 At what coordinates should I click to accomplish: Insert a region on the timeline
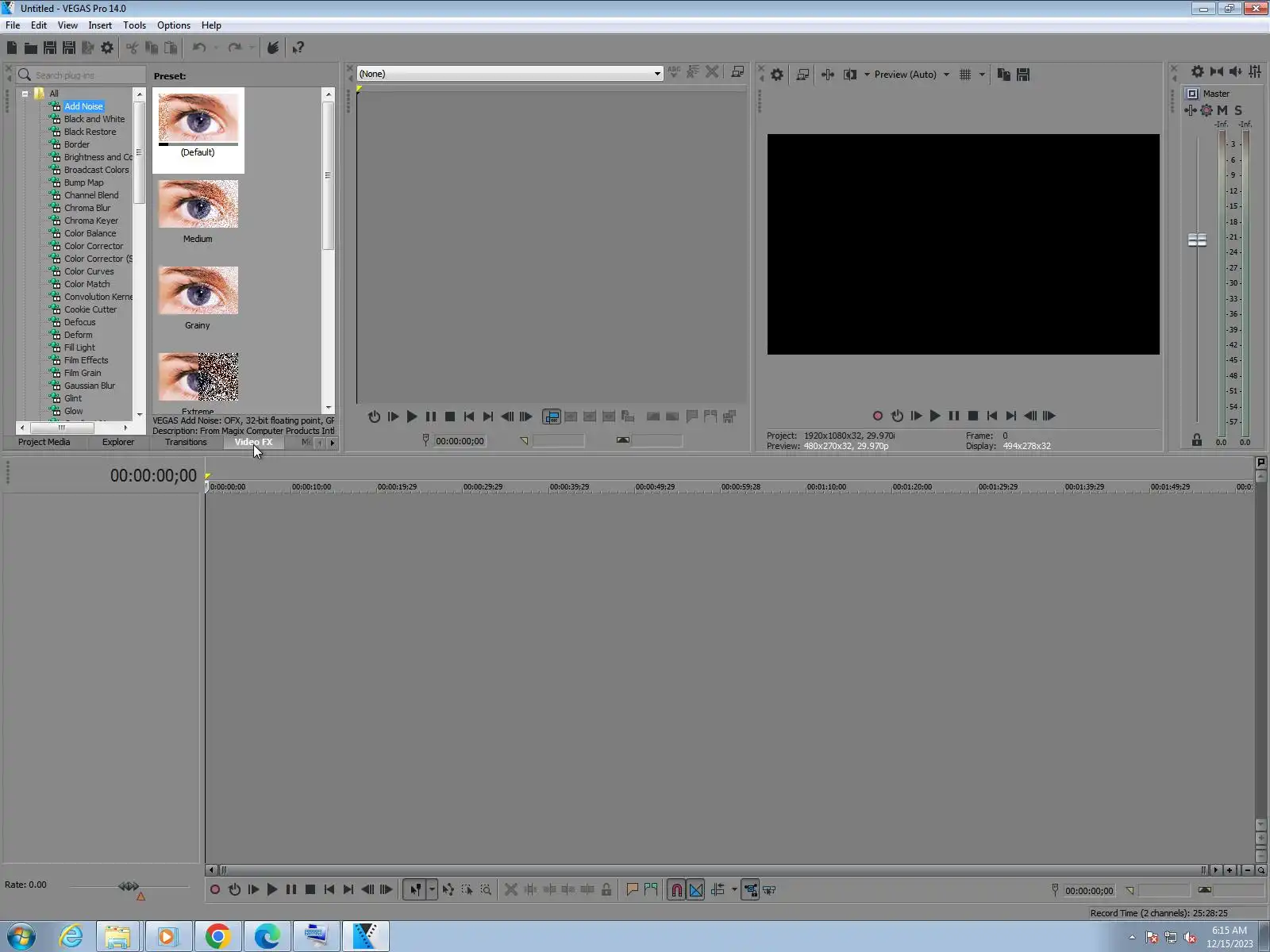[651, 890]
